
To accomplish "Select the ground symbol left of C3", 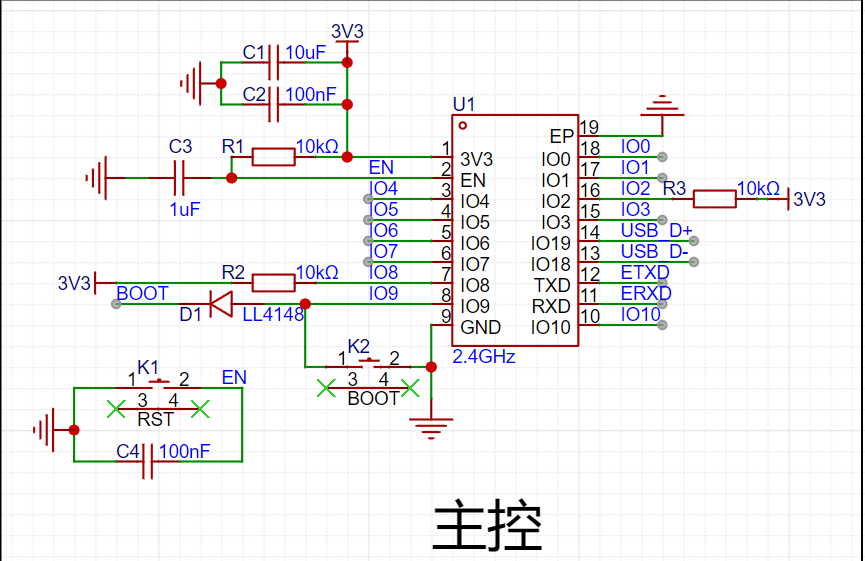I will (105, 178).
